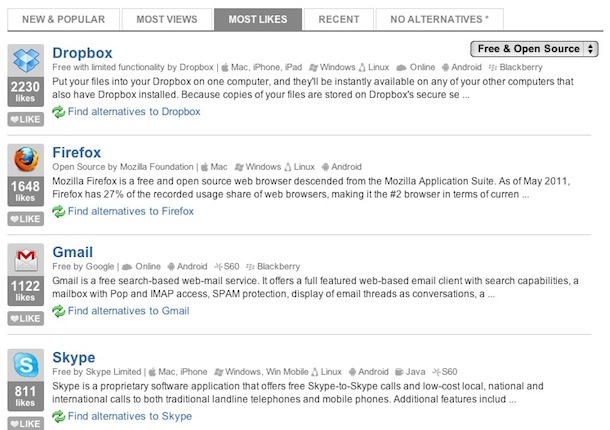Screen dimensions: 610x430
Task: Open the Find alternatives to Dropbox link
Action: click(134, 112)
